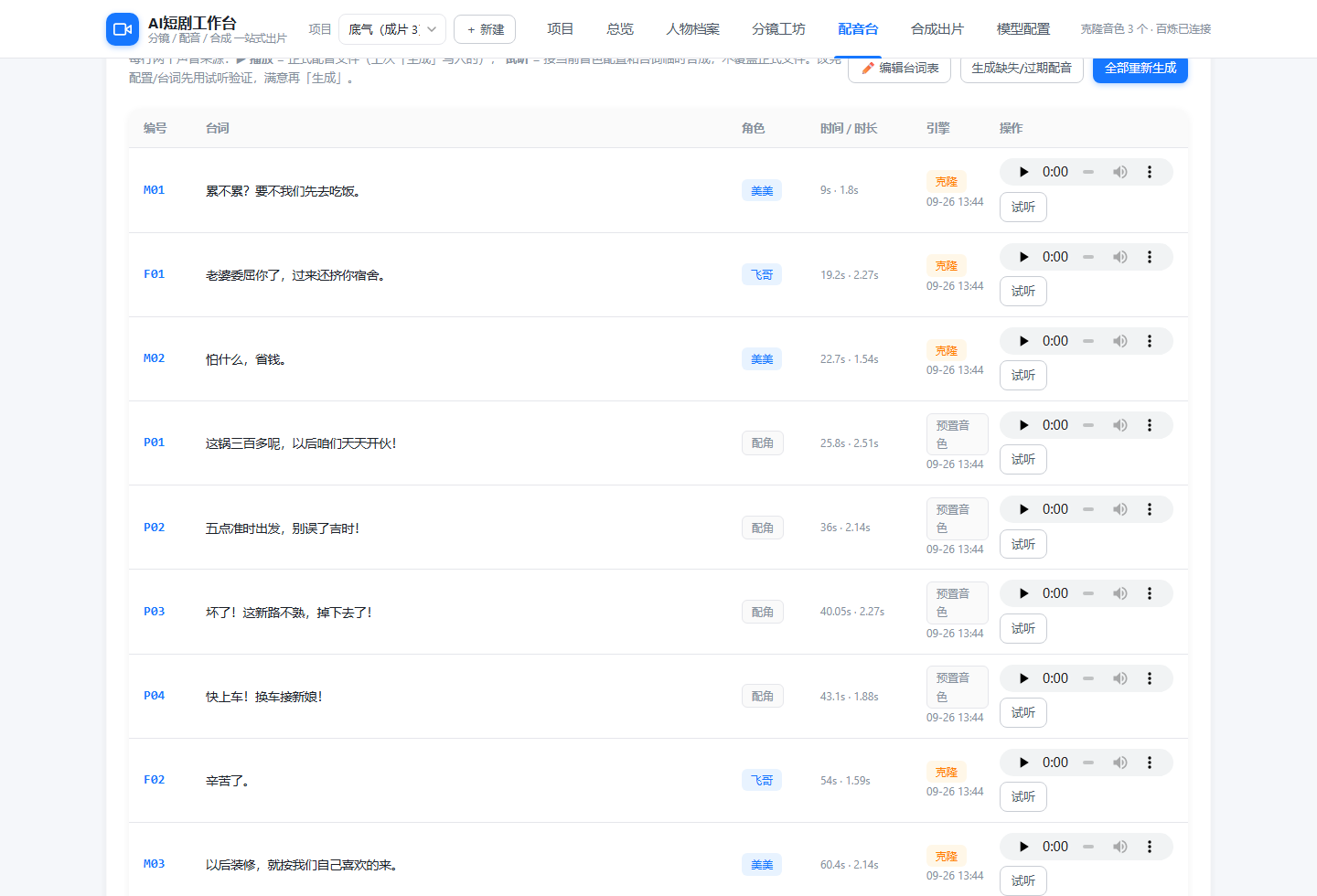Open more options for F02 audio player

click(1150, 763)
